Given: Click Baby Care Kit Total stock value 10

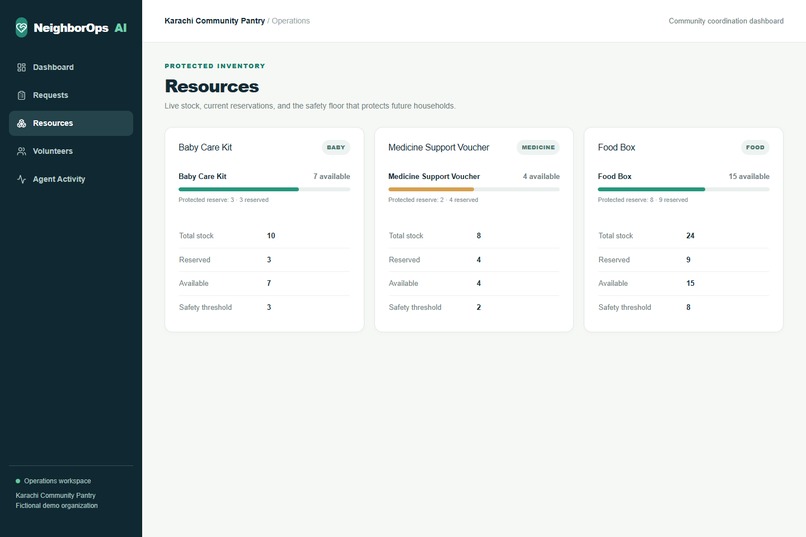Looking at the screenshot, I should (271, 236).
